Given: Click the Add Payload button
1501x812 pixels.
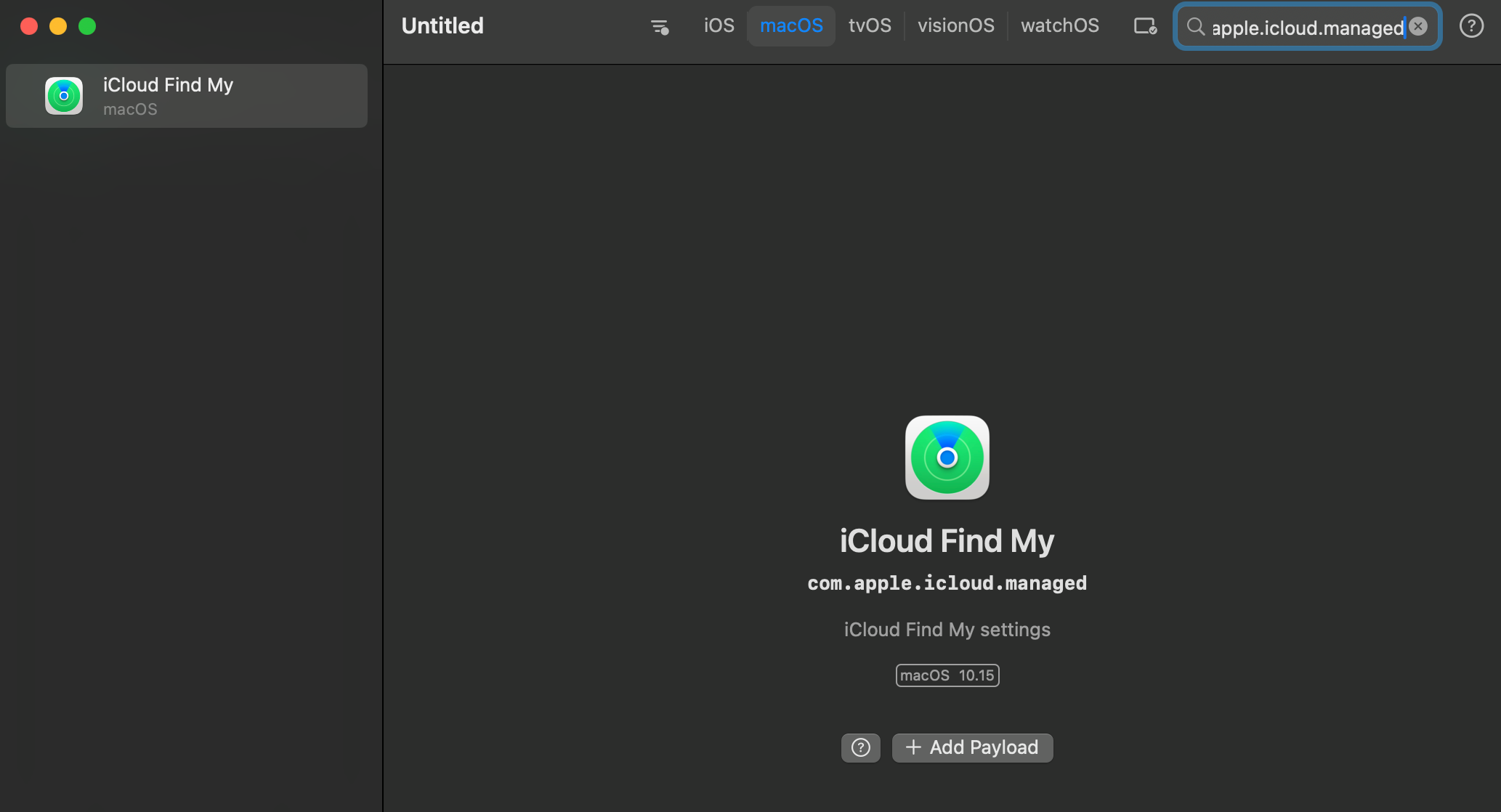Looking at the screenshot, I should [x=972, y=747].
